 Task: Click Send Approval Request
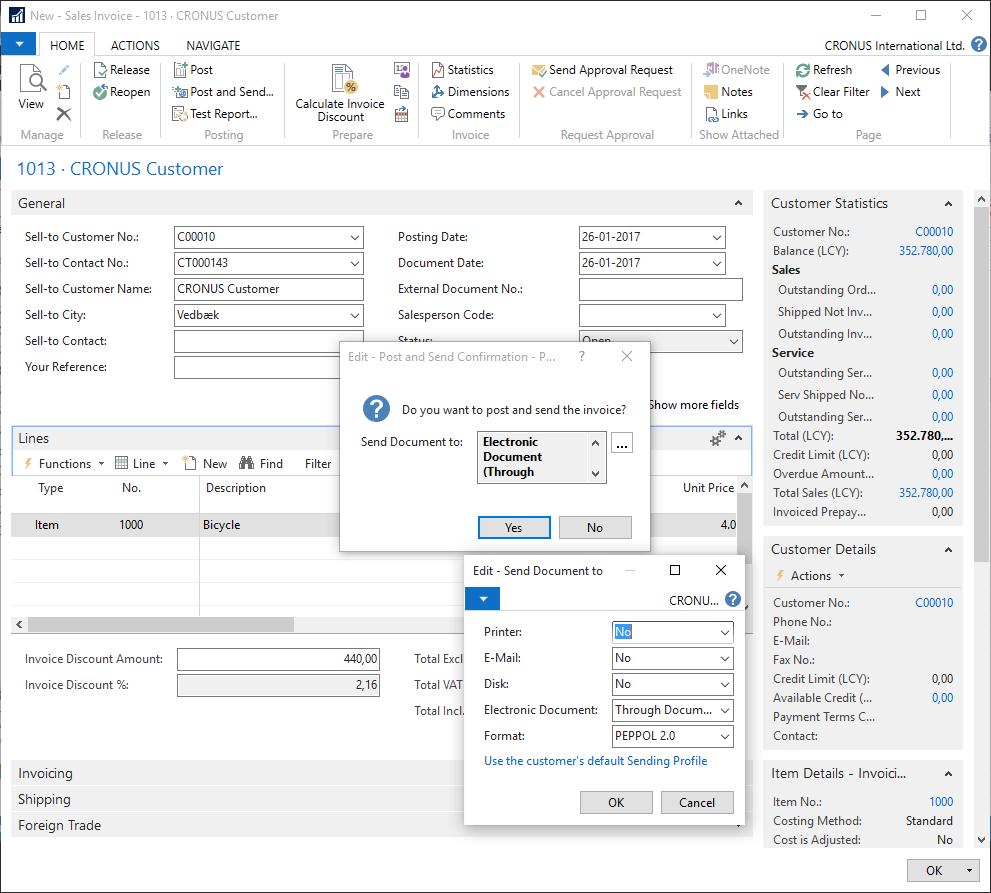602,70
